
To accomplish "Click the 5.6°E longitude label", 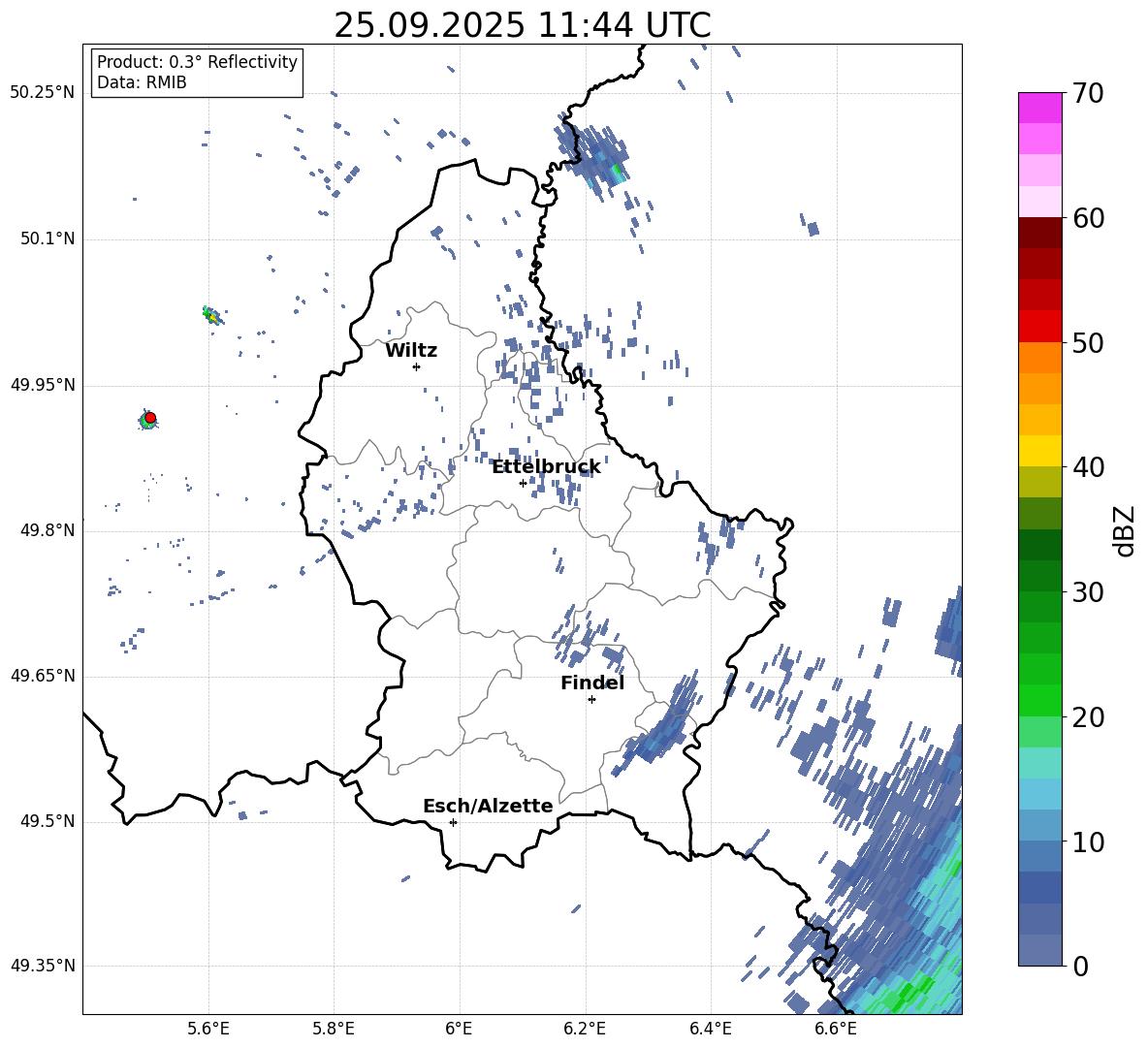I will pyautogui.click(x=207, y=1029).
